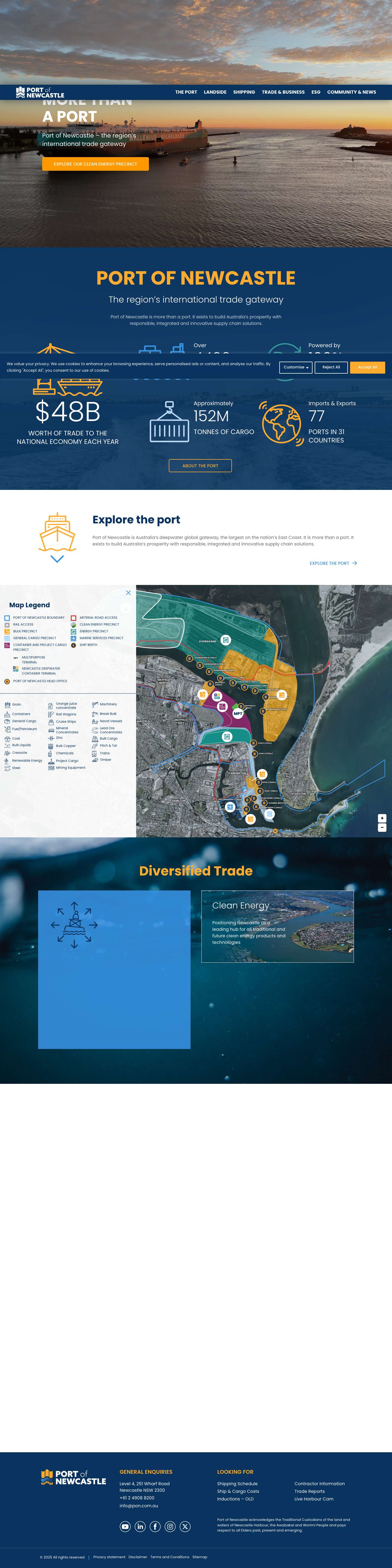
Task: Click the Mining Equipment icon in the legend
Action: (51, 768)
